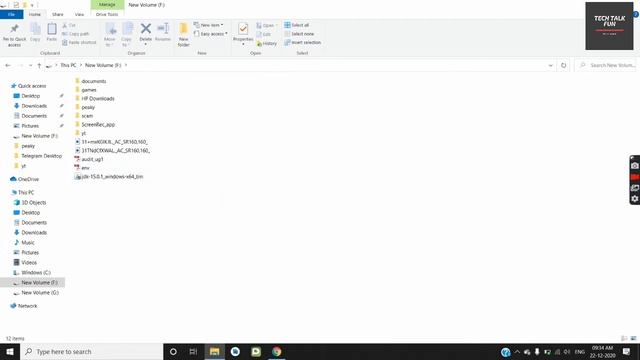
Task: Select Network in navigation pane
Action: coord(24,306)
